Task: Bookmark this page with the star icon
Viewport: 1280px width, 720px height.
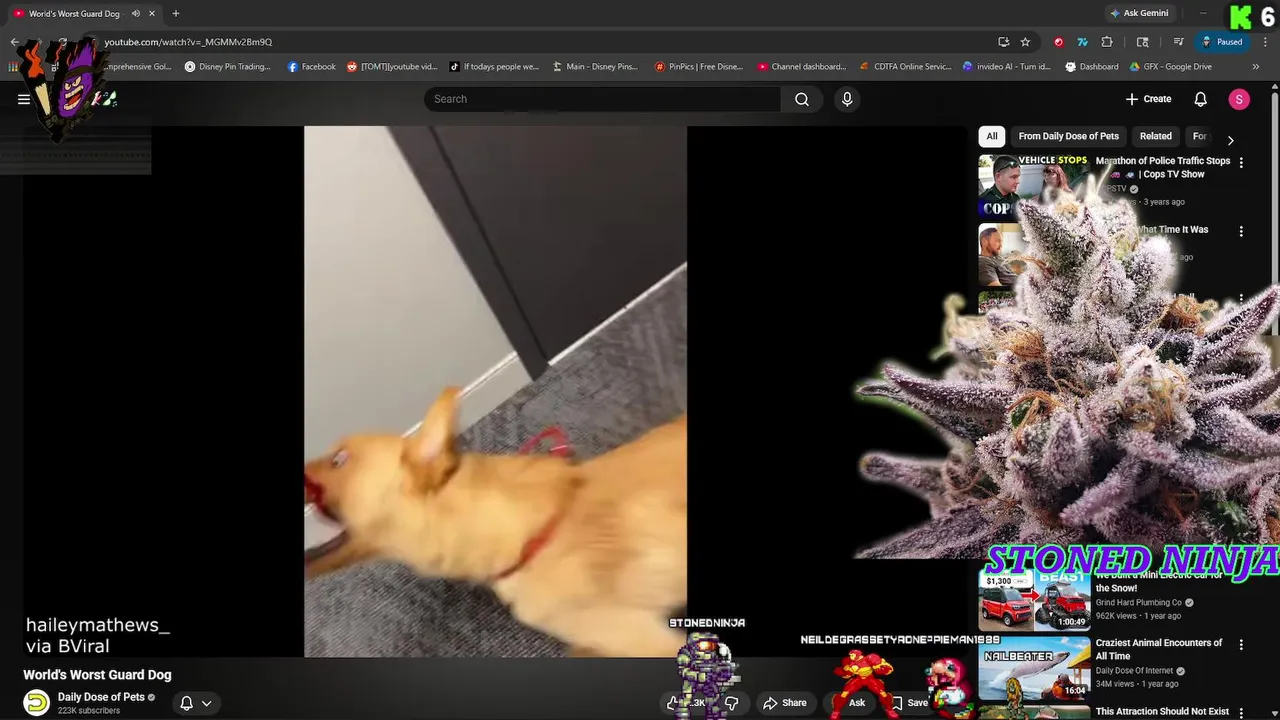Action: tap(1025, 42)
